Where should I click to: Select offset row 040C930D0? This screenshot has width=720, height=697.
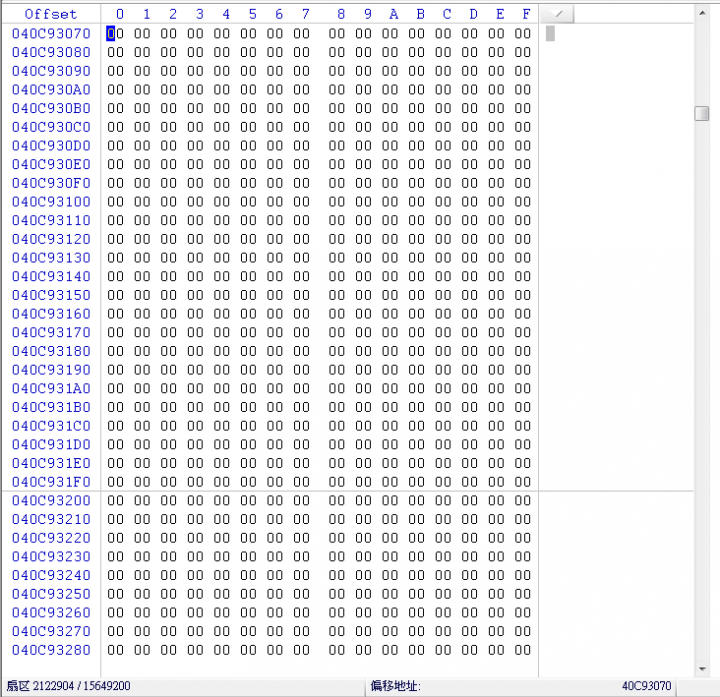(x=51, y=146)
